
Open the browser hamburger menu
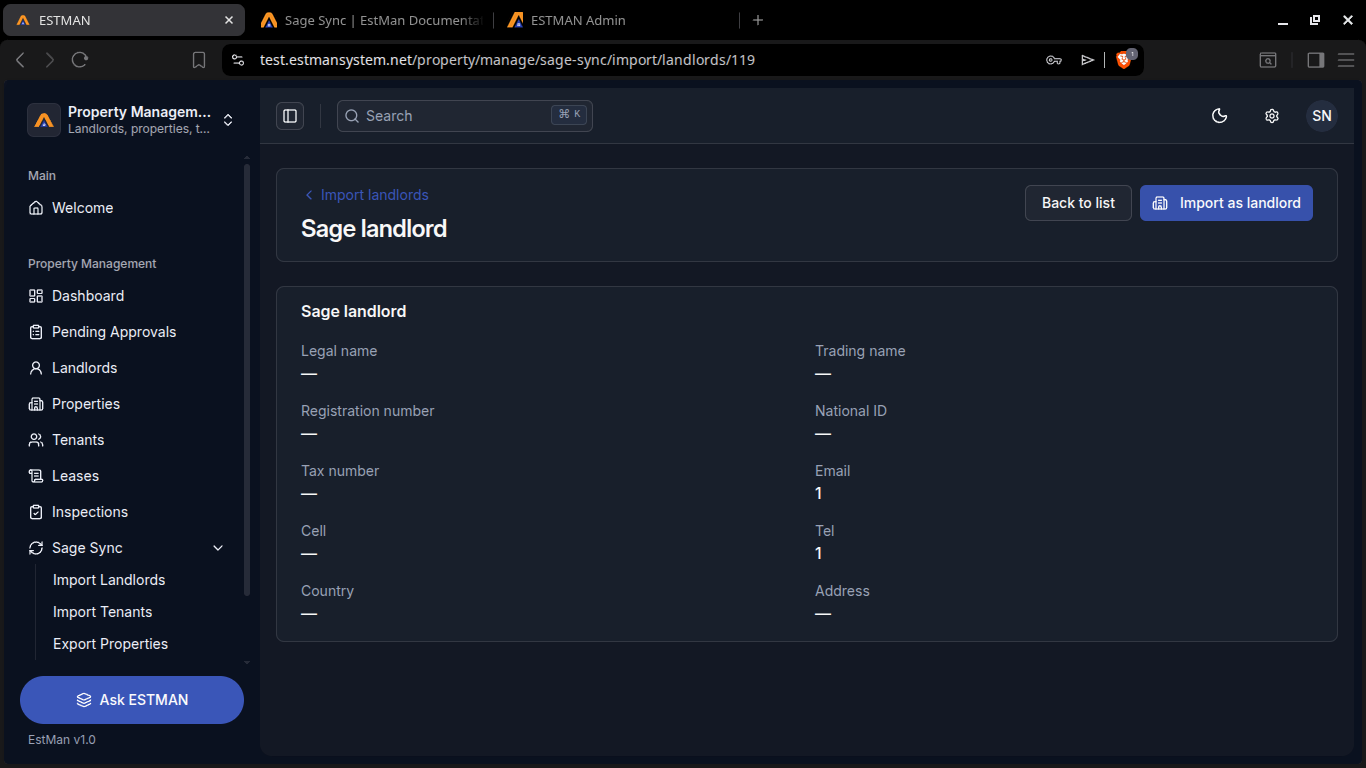(x=1346, y=60)
